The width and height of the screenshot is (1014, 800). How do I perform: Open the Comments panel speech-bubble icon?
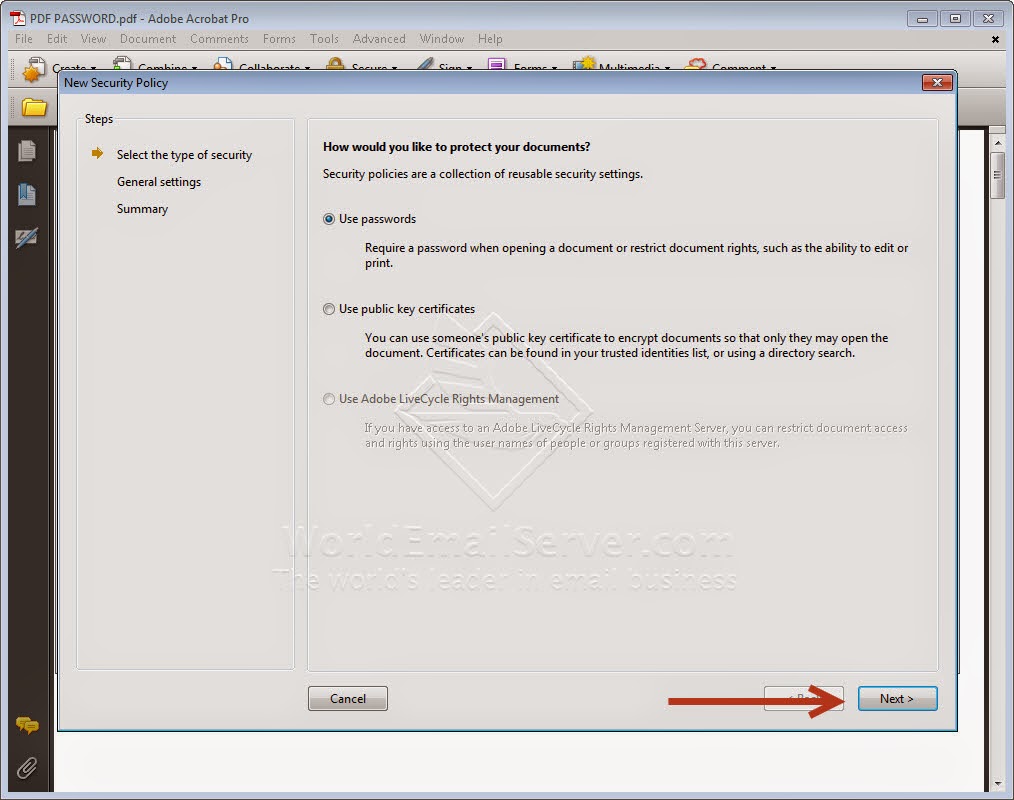pos(27,726)
